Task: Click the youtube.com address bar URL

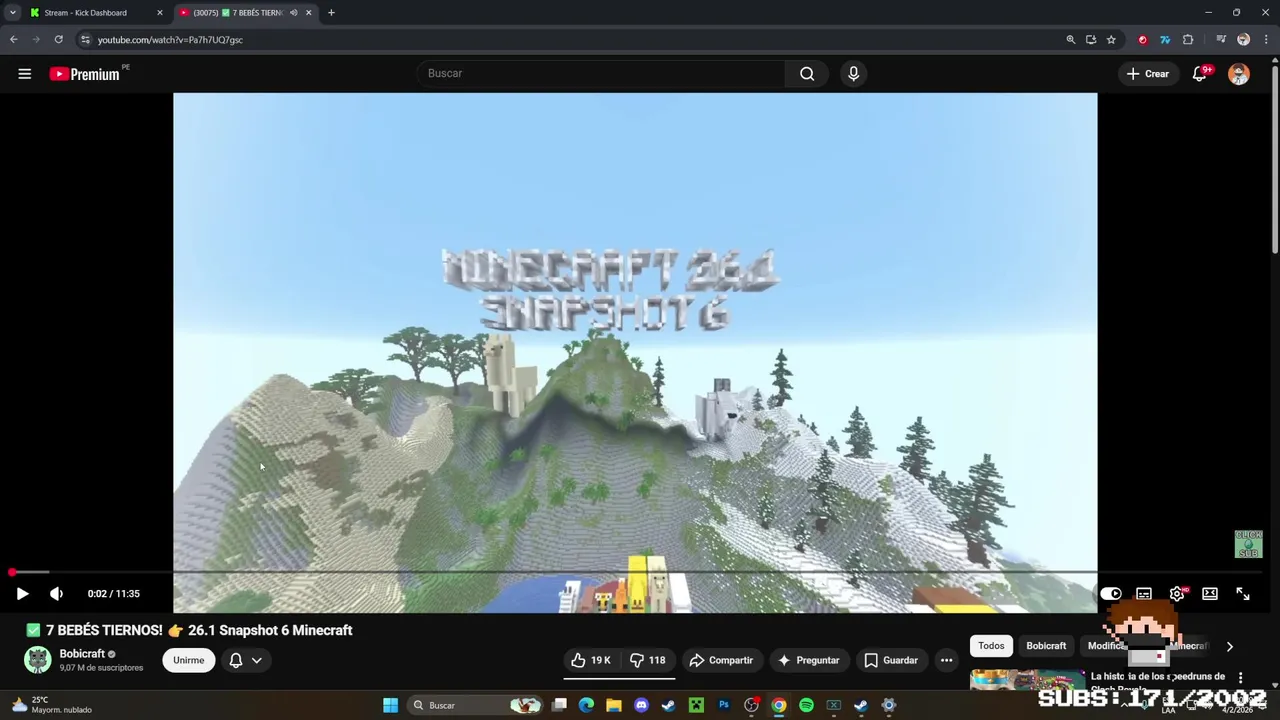Action: (x=170, y=40)
